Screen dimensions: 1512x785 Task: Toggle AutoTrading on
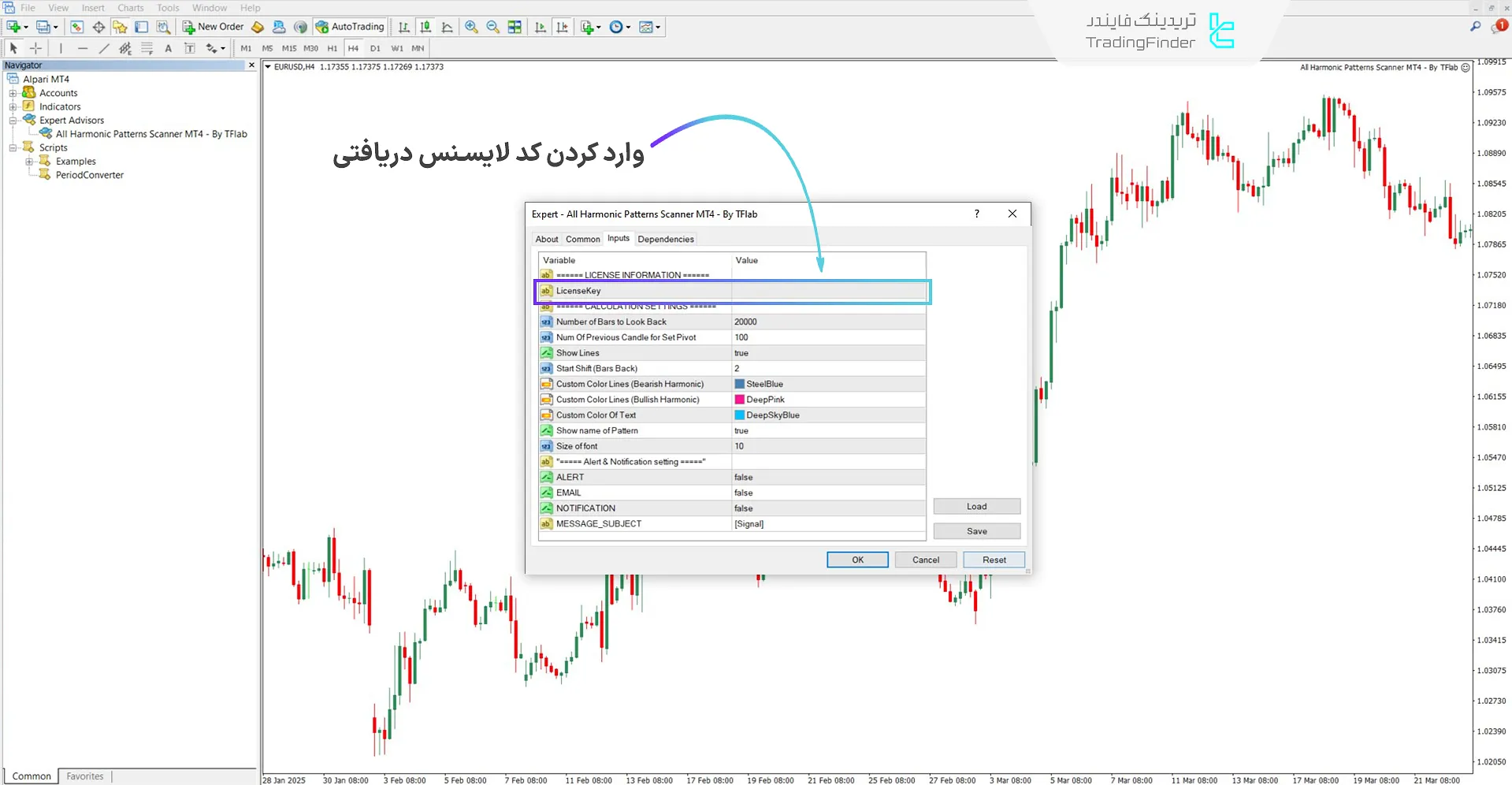point(349,26)
